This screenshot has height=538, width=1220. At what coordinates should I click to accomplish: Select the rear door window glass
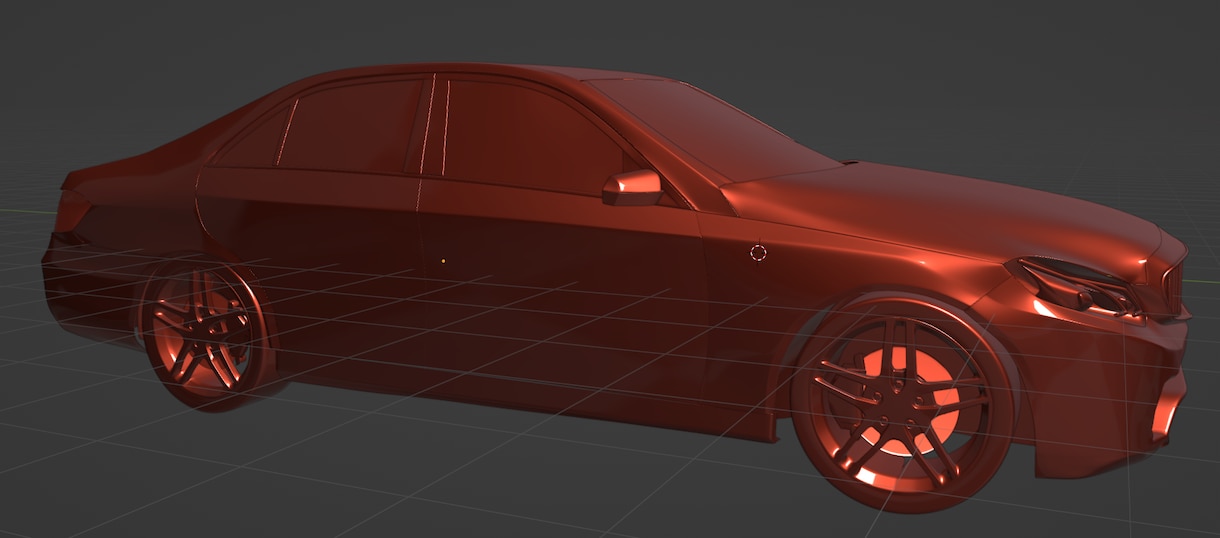(x=348, y=126)
